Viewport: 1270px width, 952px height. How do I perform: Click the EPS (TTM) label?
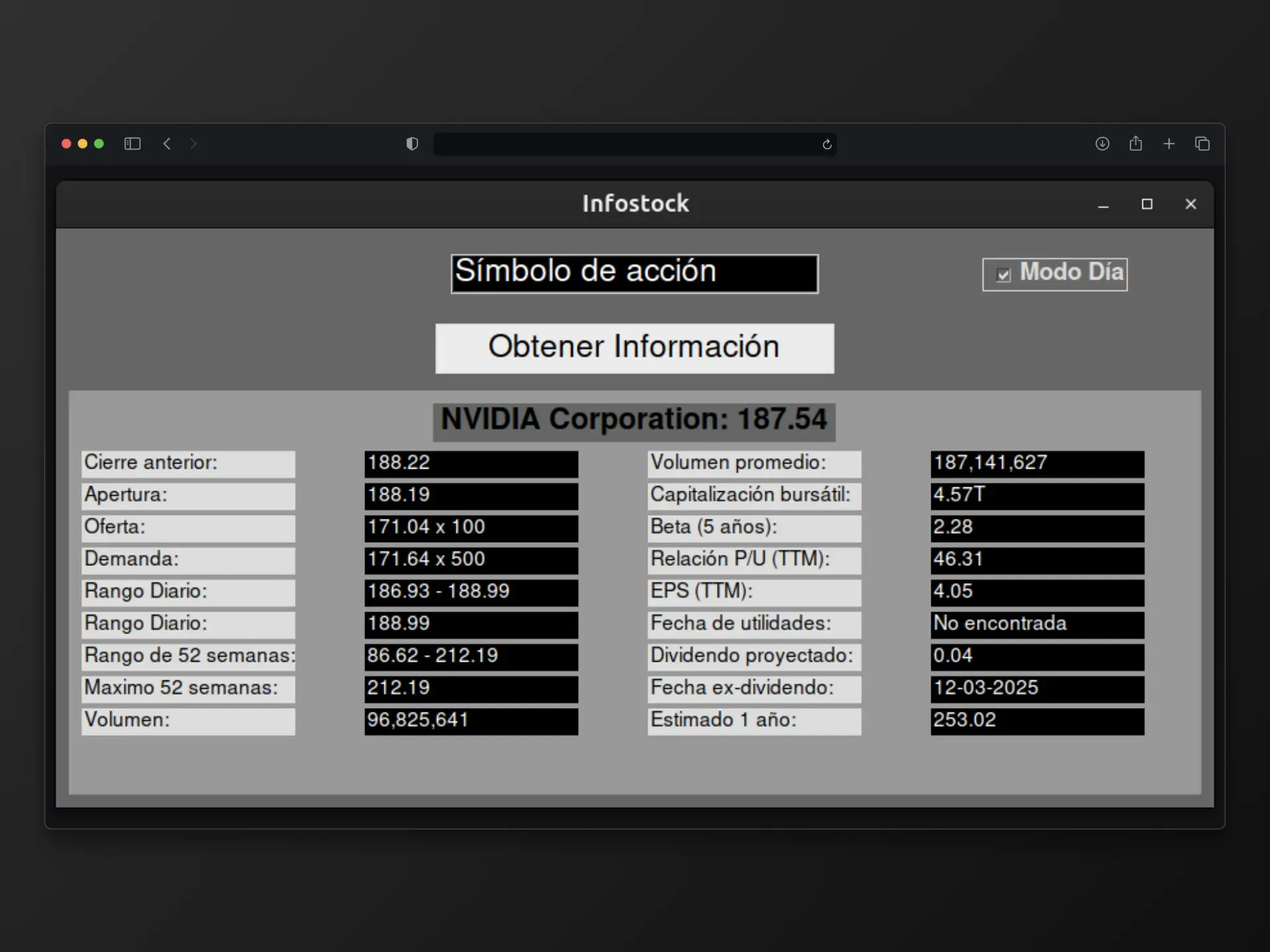(755, 593)
